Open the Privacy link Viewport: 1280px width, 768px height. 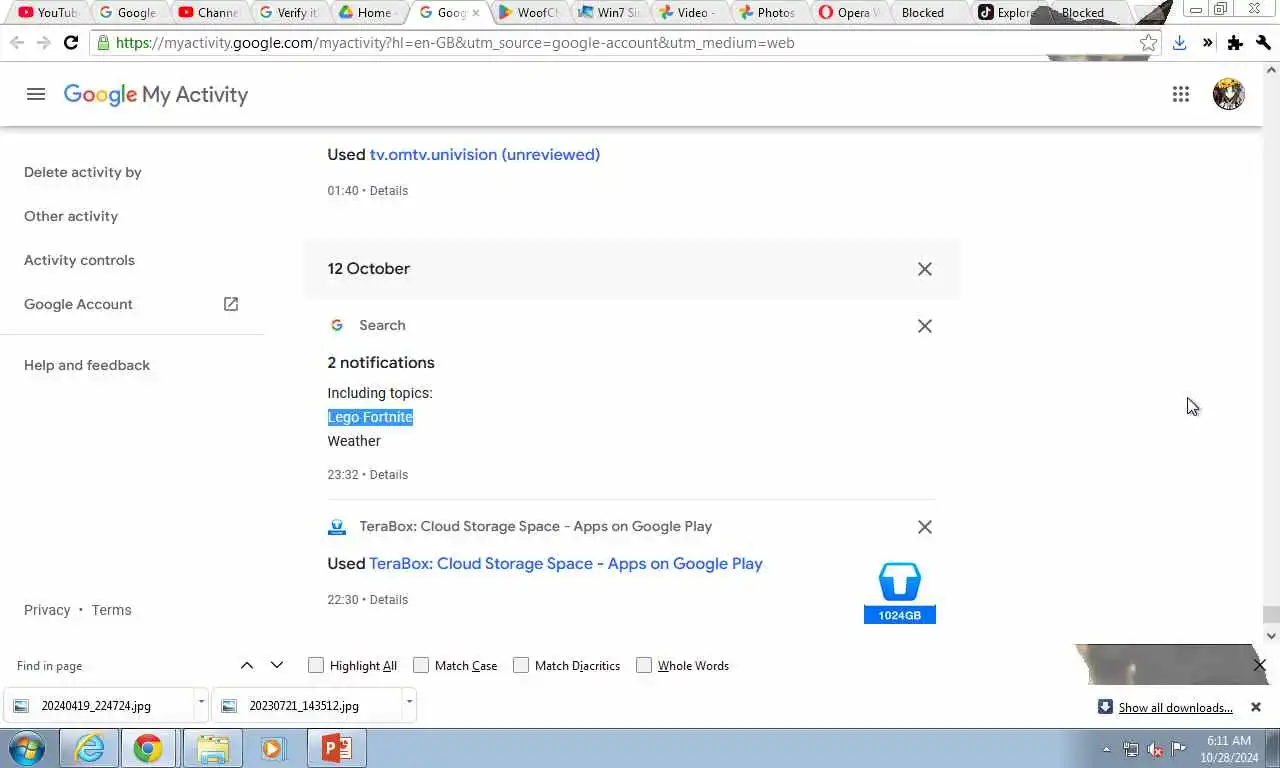[47, 610]
